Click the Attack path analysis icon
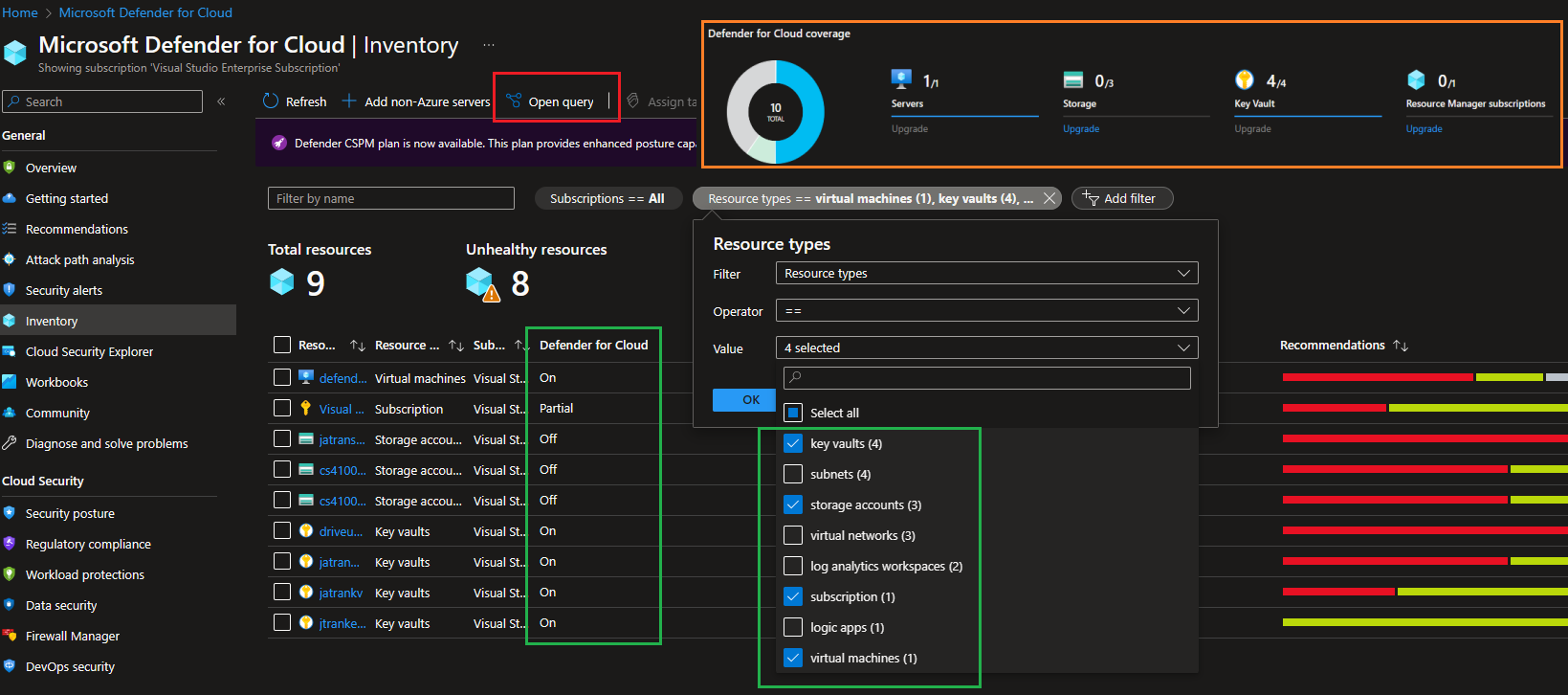Image resolution: width=1568 pixels, height=695 pixels. (x=10, y=259)
